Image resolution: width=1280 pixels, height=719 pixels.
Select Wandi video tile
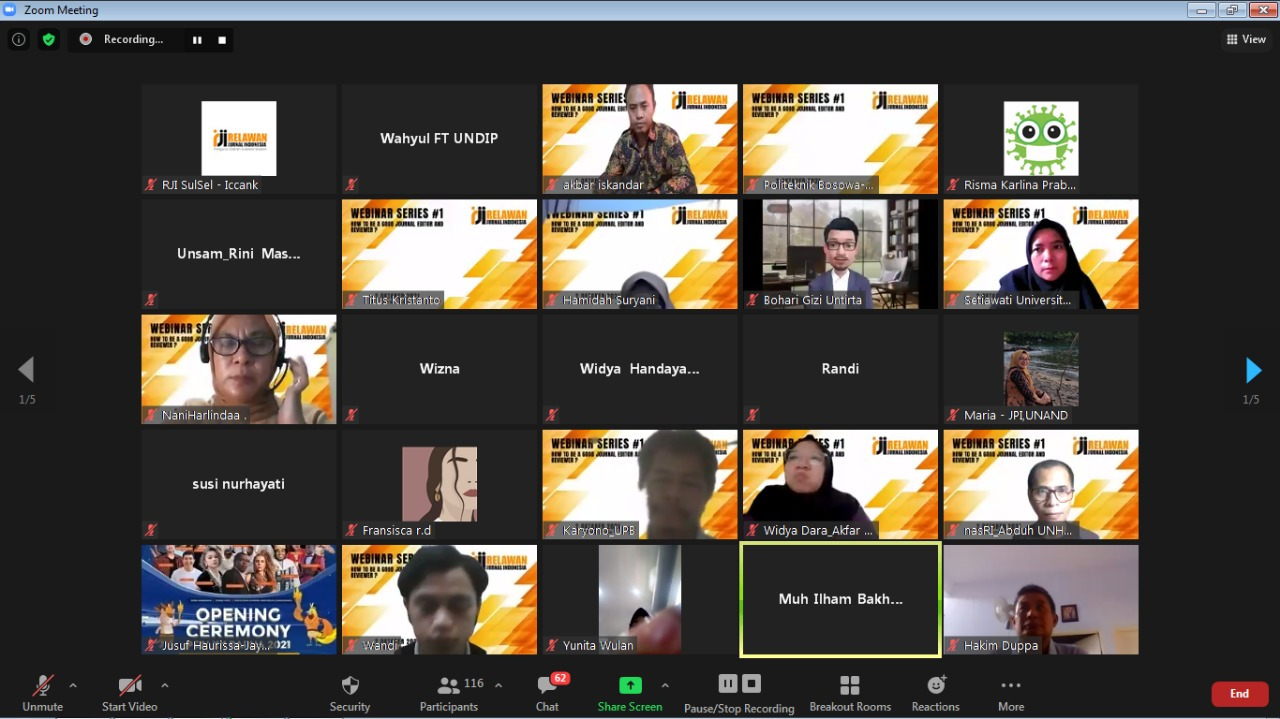[439, 599]
